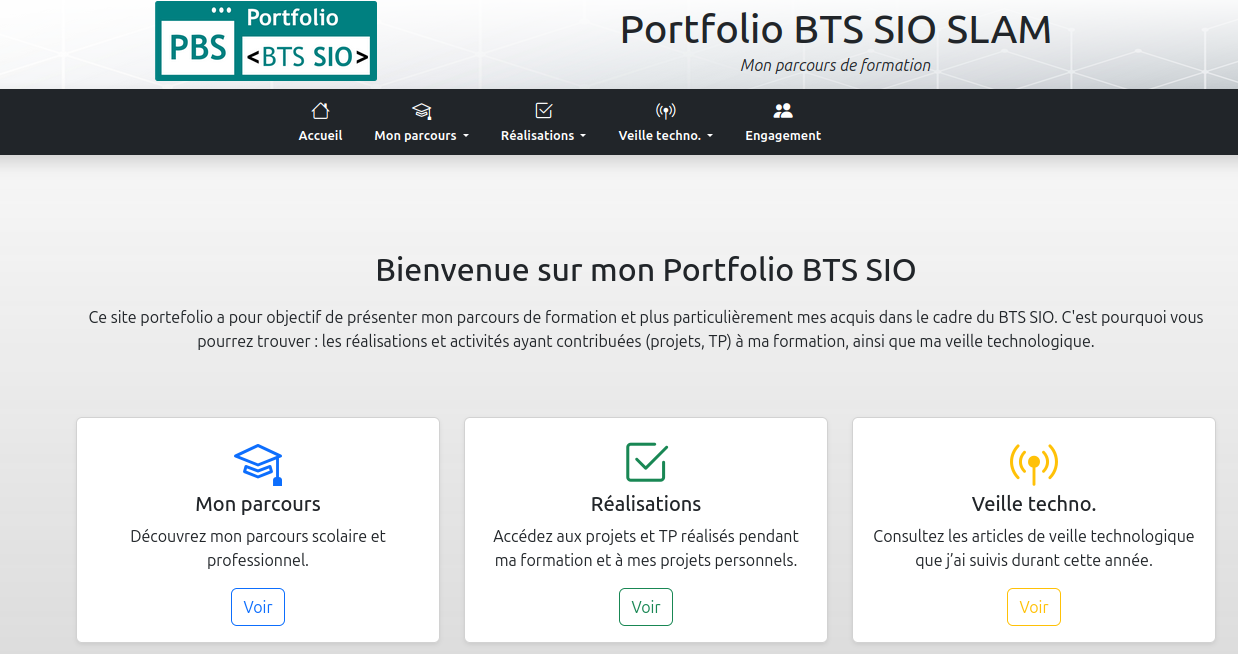This screenshot has height=654, width=1238.
Task: Open the Engagement page from the navbar
Action: click(783, 135)
